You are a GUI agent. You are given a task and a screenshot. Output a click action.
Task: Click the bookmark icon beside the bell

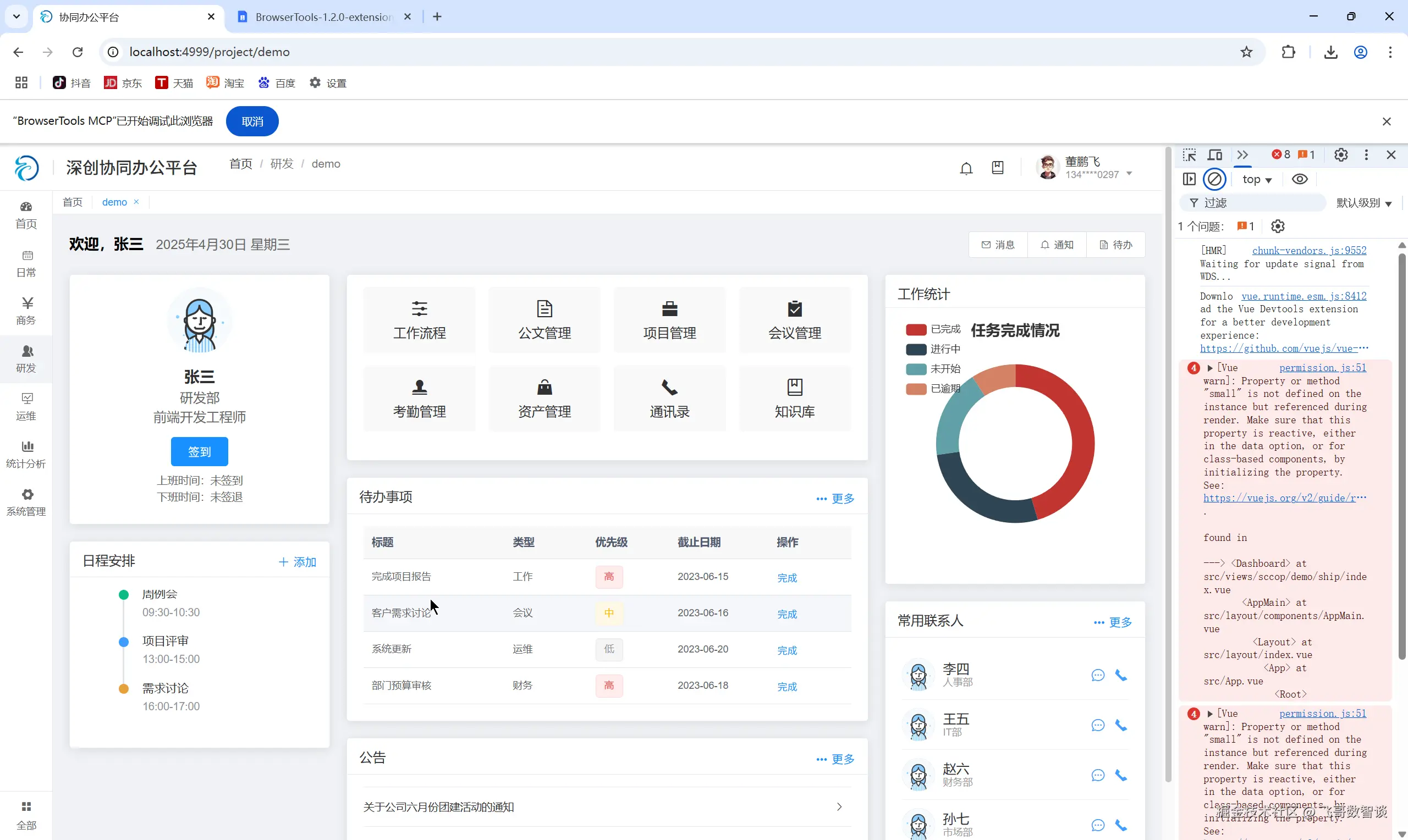tap(998, 168)
